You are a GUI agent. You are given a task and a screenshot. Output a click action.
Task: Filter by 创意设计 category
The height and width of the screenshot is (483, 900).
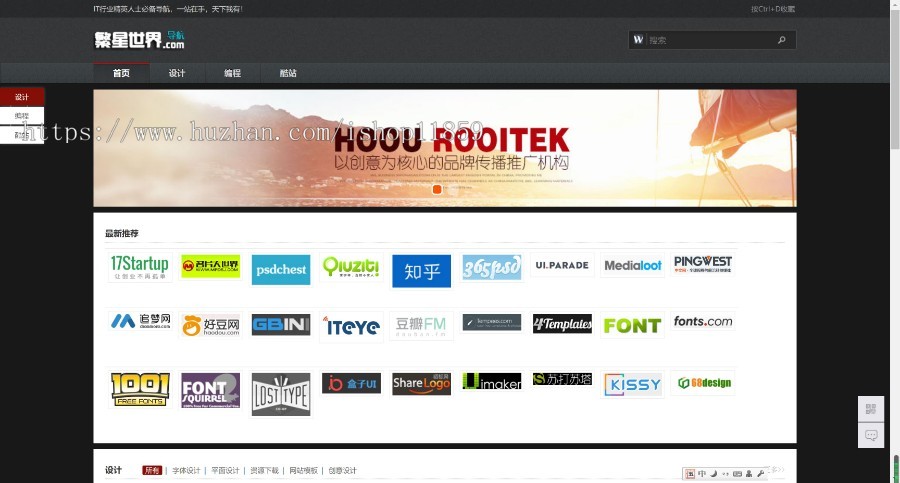click(x=342, y=470)
